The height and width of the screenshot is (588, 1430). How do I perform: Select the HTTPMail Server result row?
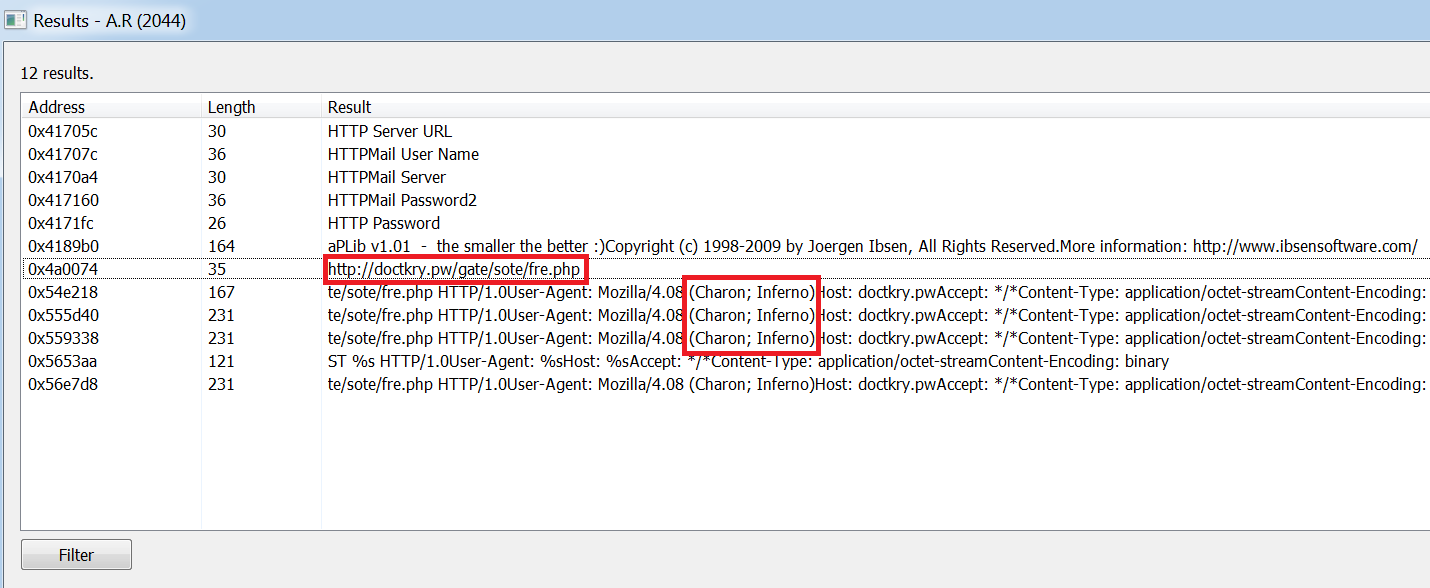[725, 177]
